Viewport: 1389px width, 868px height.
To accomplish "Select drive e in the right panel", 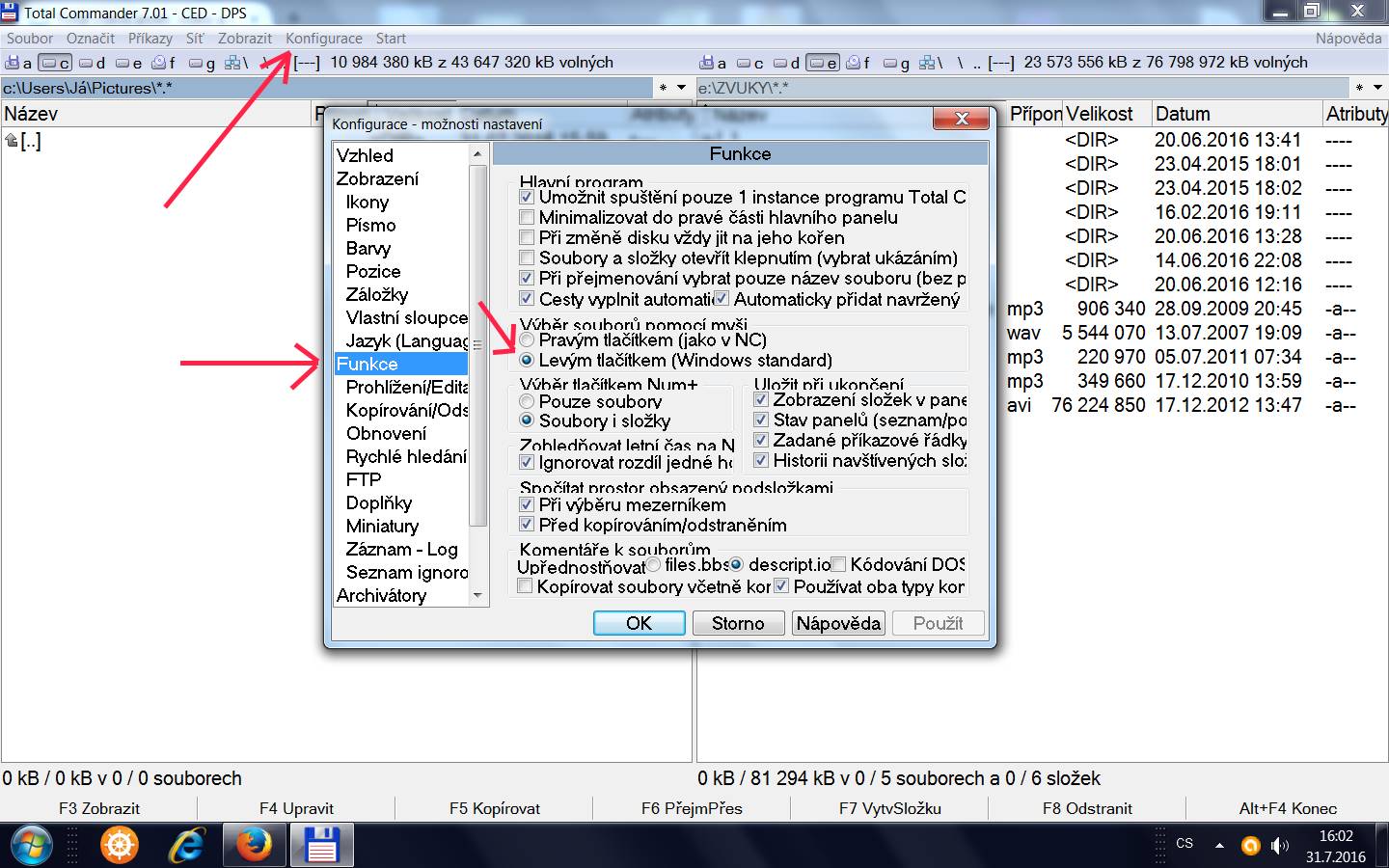I will [823, 63].
